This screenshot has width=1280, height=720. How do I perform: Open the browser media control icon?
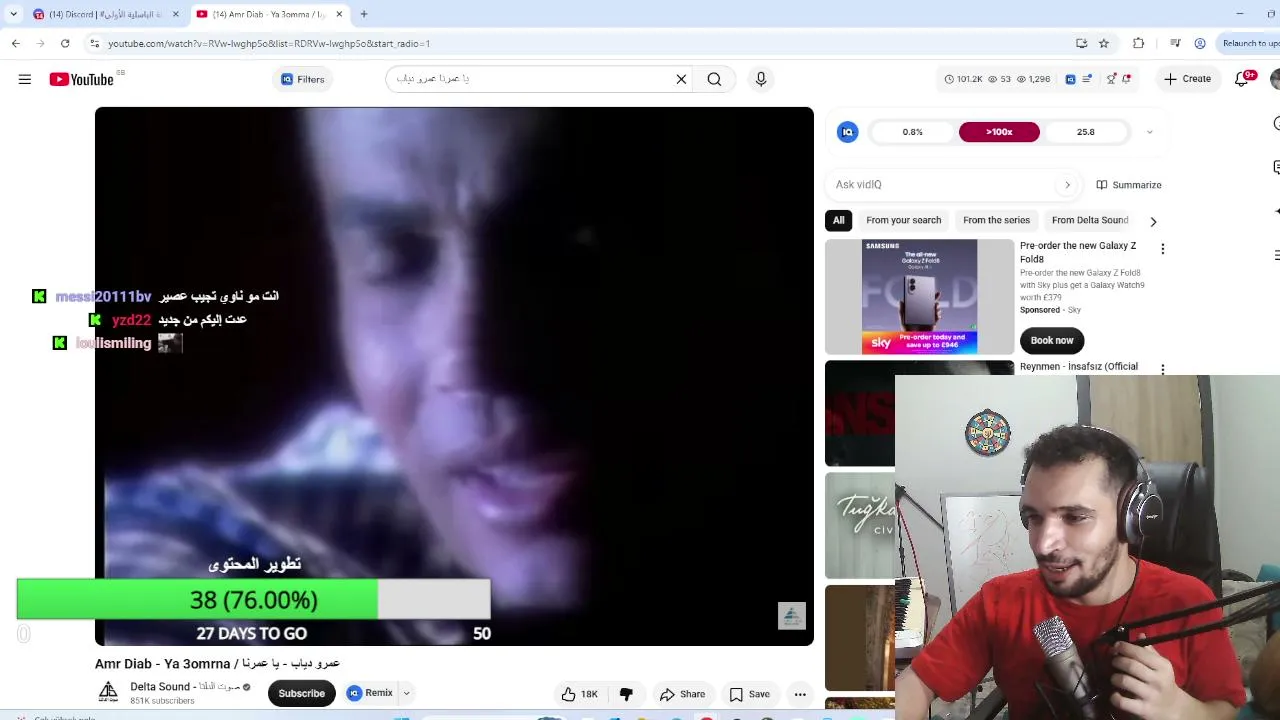point(1175,43)
